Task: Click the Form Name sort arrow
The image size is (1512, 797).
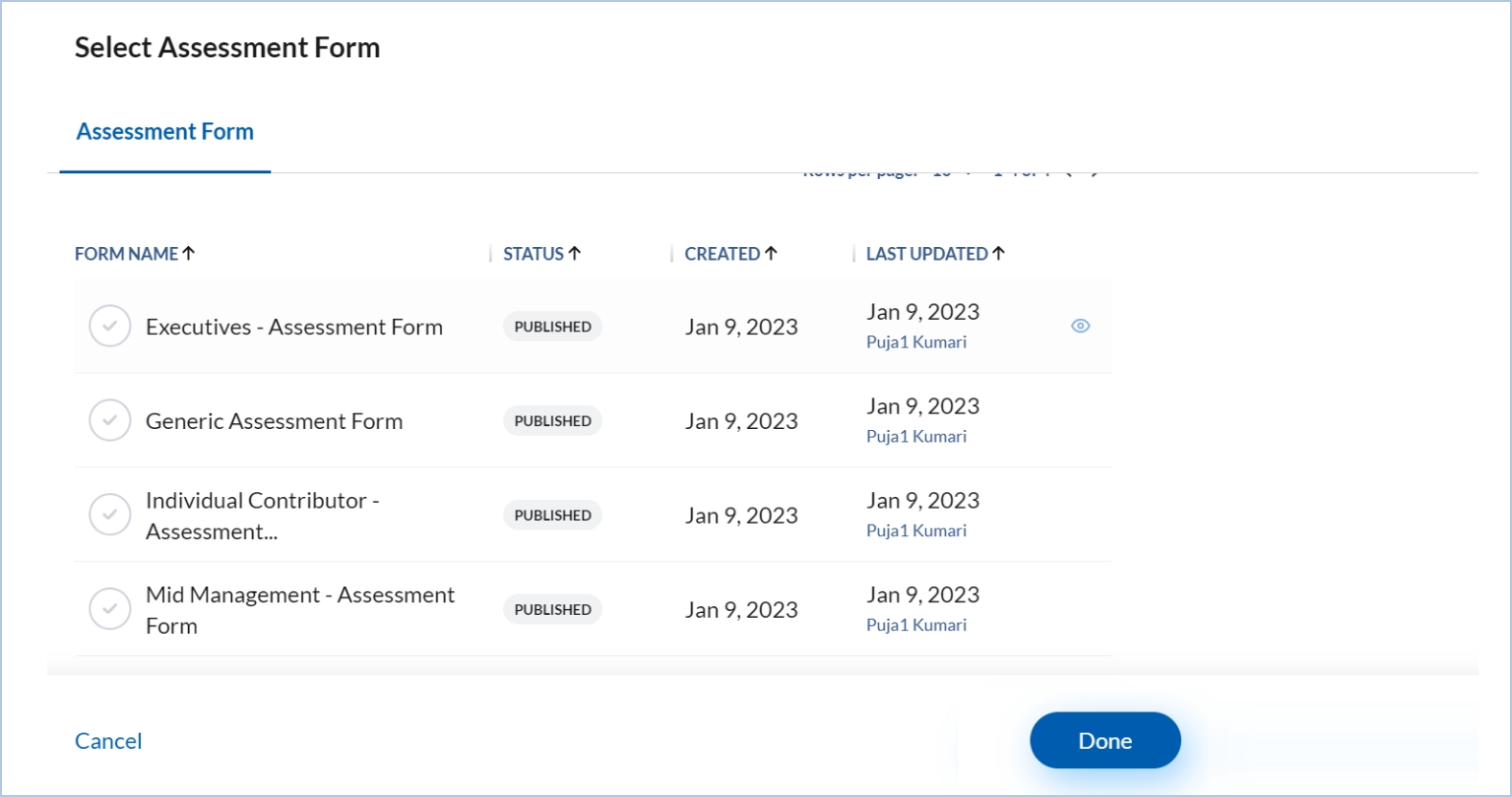Action: coord(189,254)
